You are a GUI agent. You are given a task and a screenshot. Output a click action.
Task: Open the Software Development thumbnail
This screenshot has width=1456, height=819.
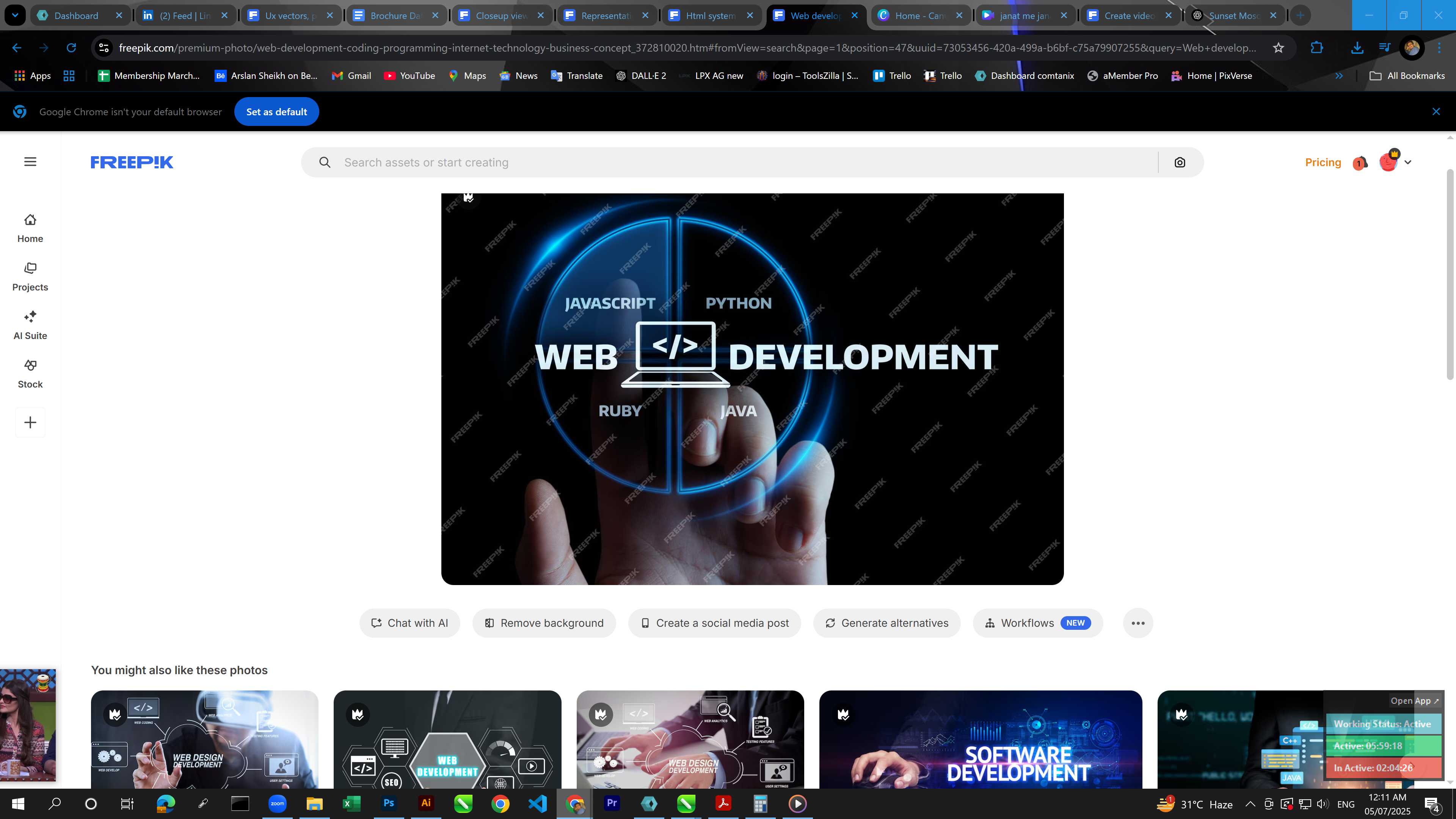(x=980, y=739)
